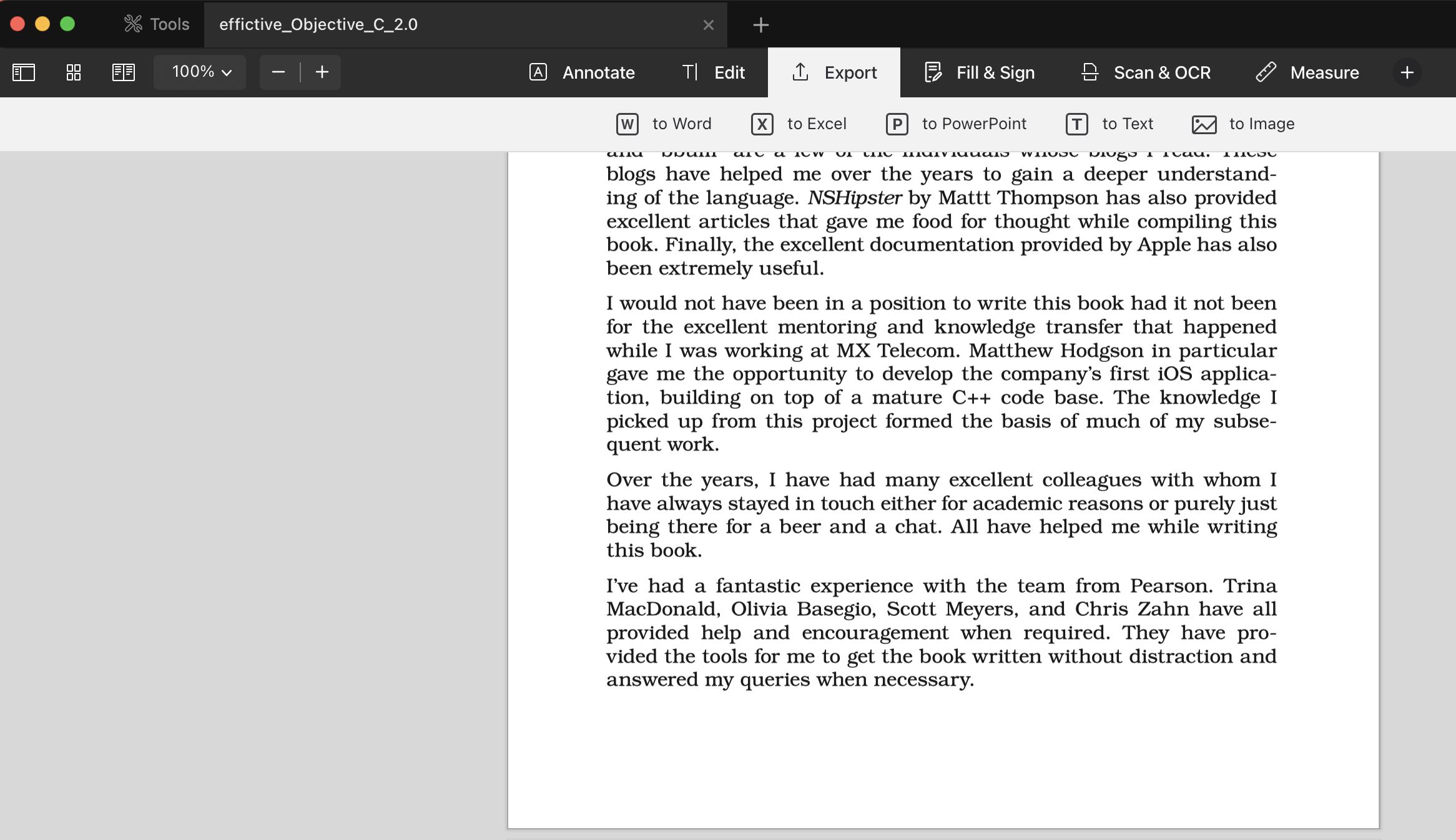Open the 100% zoom level dropdown
Image resolution: width=1456 pixels, height=840 pixels.
tap(200, 72)
